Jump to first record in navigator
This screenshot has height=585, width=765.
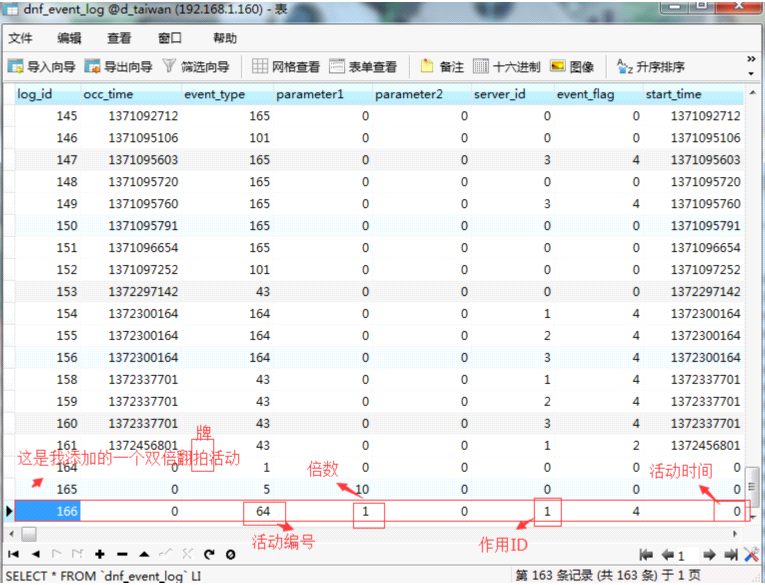(x=13, y=554)
